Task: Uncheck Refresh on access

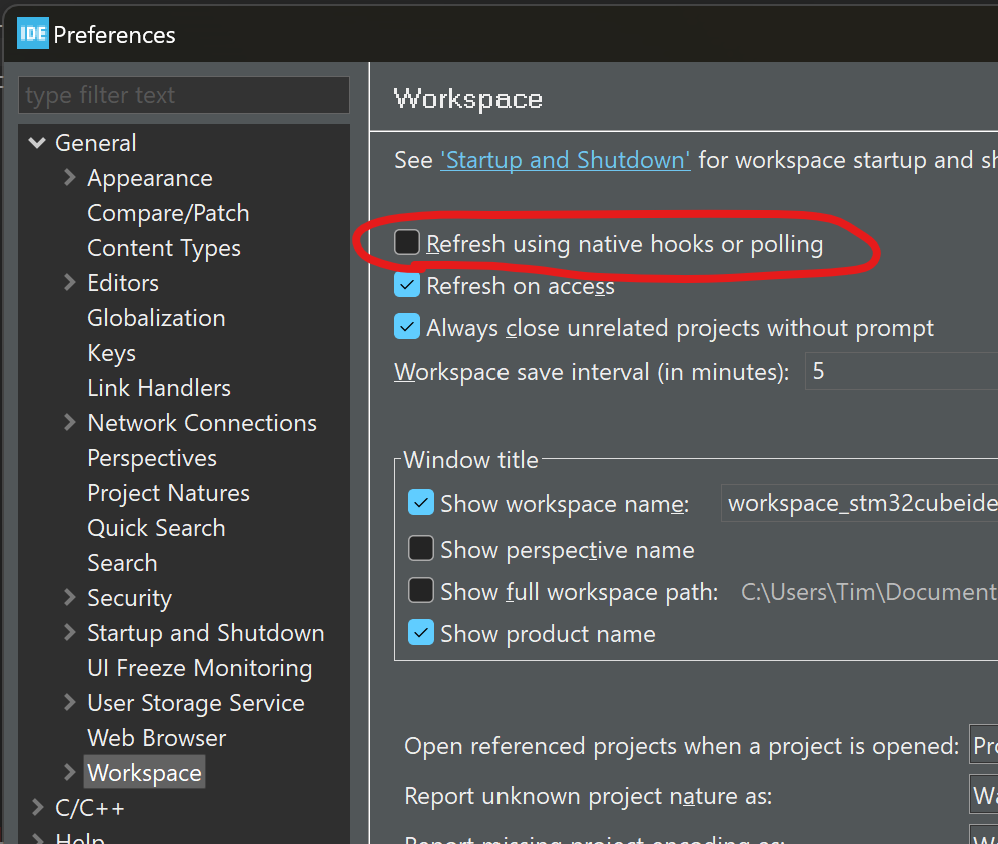Action: 407,286
